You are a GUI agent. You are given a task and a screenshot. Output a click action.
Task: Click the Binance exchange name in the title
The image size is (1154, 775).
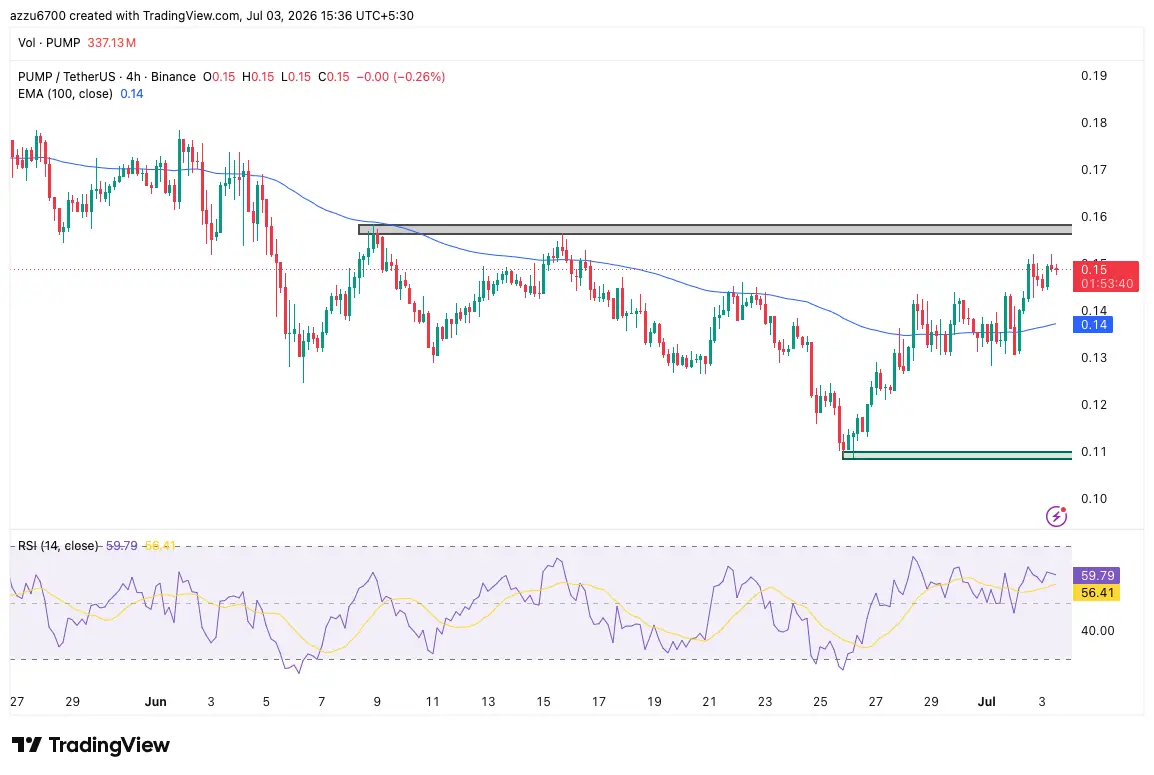(174, 77)
